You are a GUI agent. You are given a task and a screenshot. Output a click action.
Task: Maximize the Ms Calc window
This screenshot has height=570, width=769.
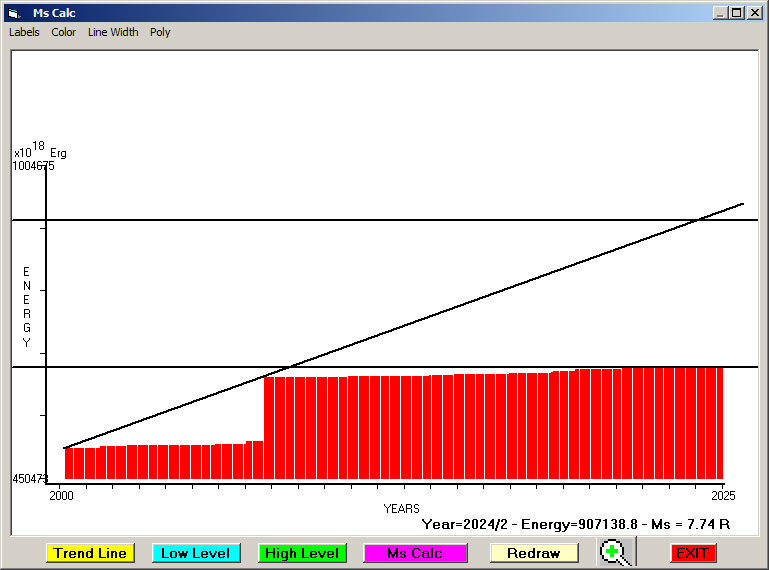737,13
